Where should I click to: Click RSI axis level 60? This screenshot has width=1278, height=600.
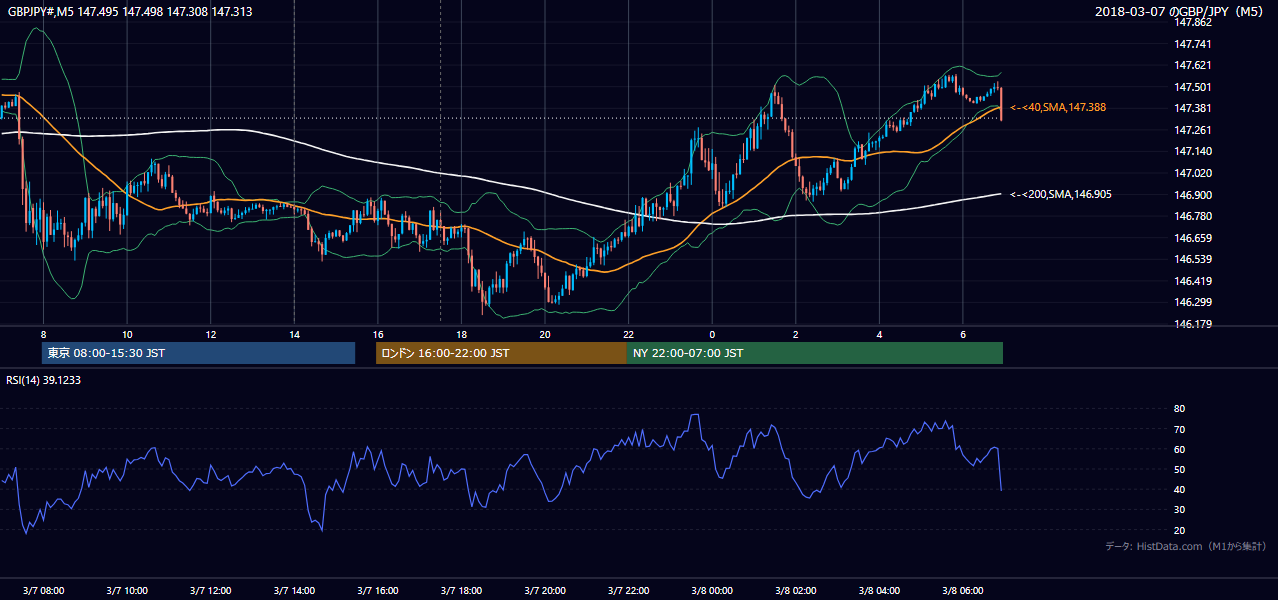1179,449
